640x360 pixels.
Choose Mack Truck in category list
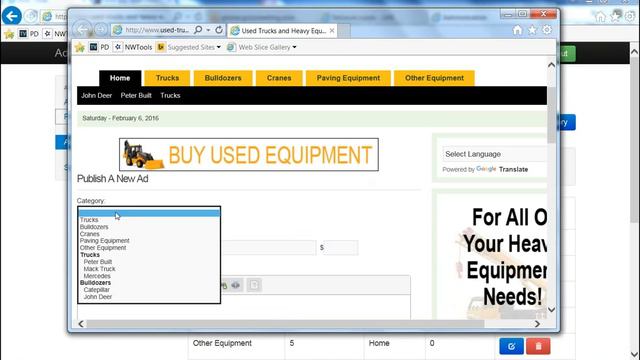(x=100, y=269)
